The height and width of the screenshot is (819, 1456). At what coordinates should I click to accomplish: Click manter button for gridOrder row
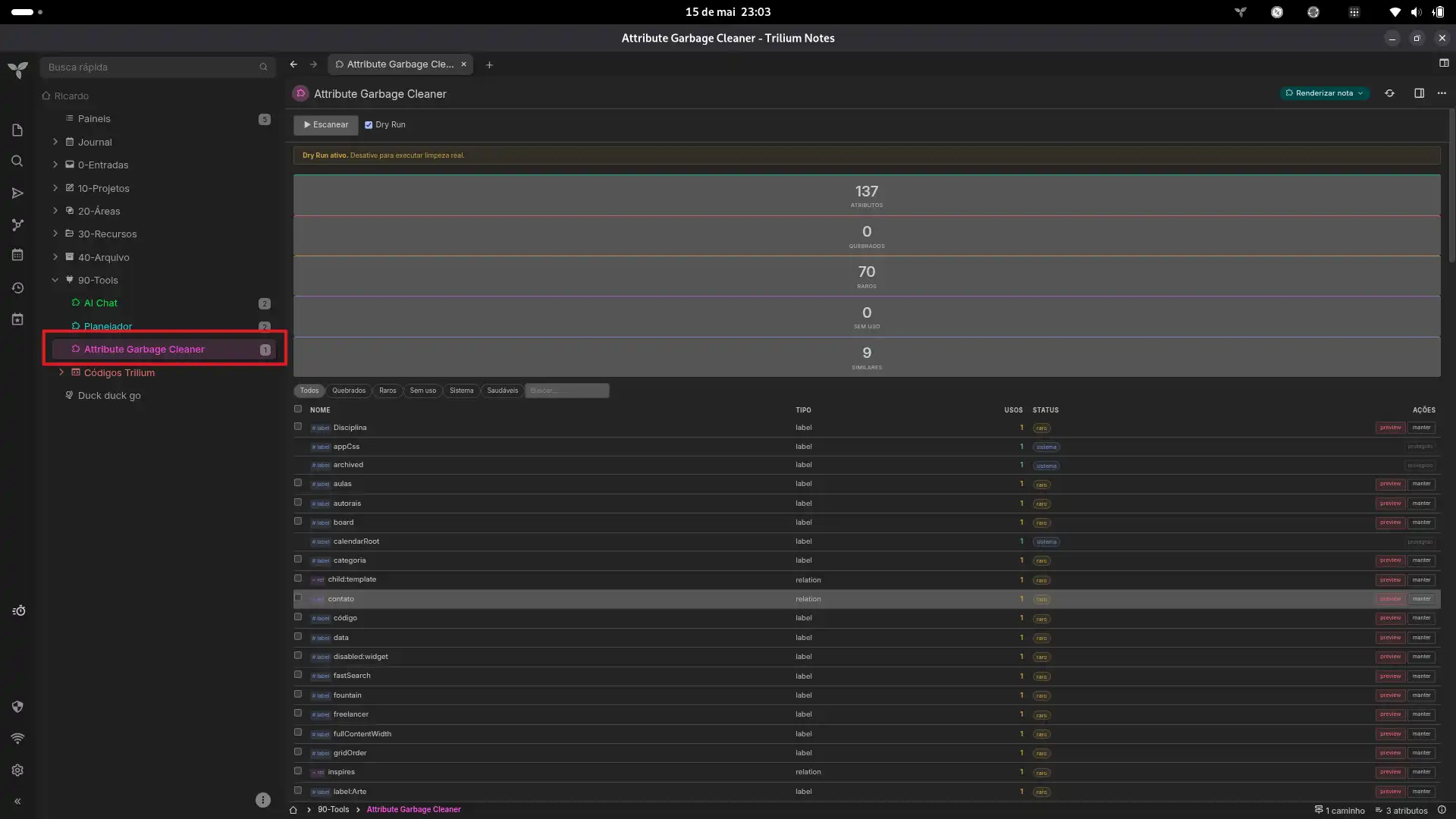click(x=1421, y=753)
